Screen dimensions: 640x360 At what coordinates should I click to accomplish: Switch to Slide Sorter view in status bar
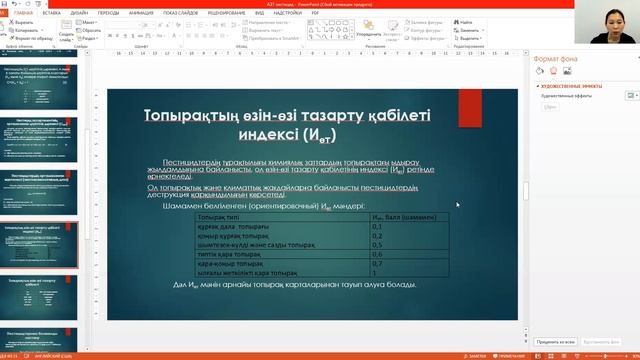pyautogui.click(x=551, y=356)
